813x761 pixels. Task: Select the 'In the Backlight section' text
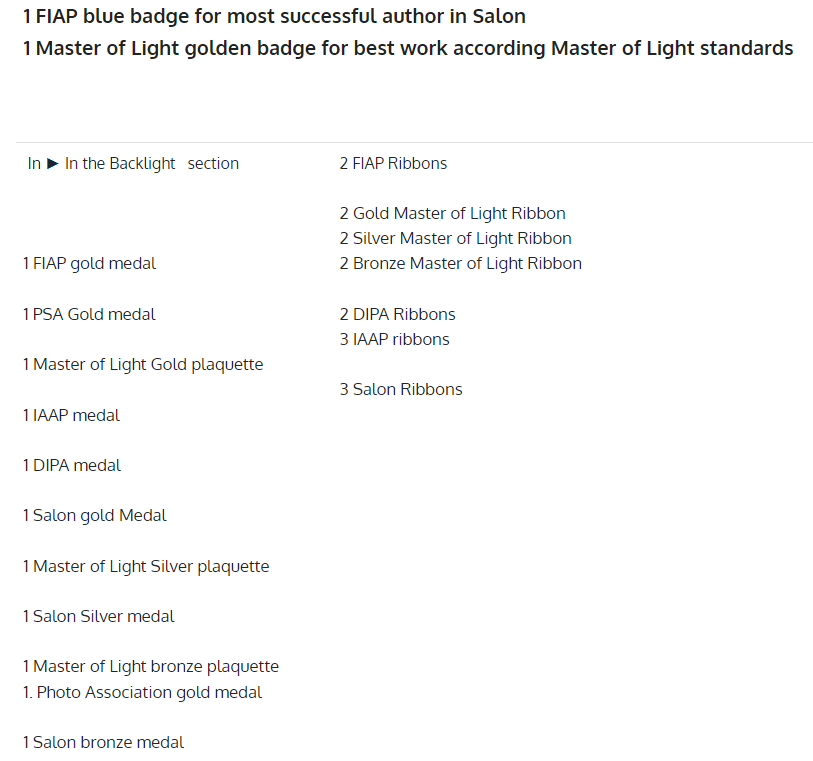[x=152, y=164]
